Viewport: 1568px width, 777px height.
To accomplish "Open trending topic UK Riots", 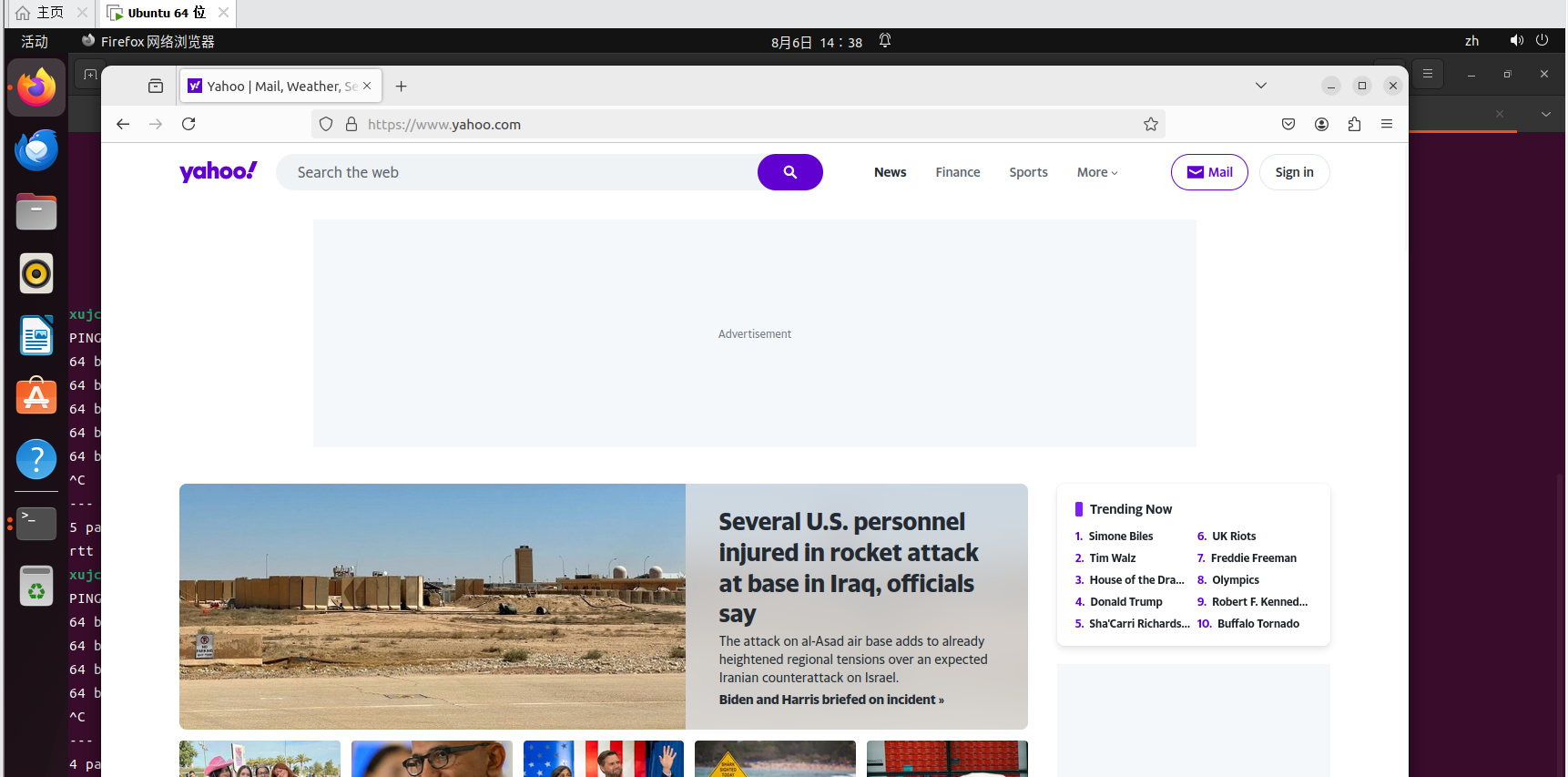I will click(x=1234, y=537).
